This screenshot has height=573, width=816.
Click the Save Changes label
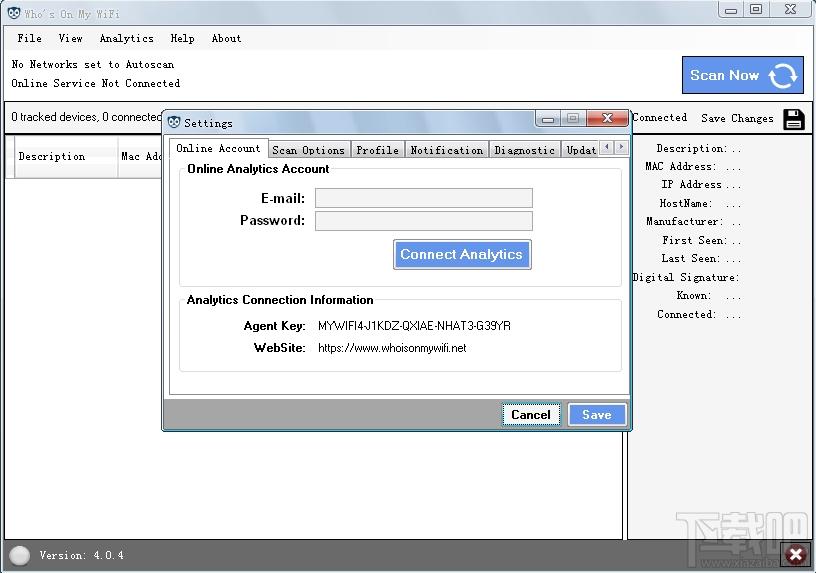click(x=737, y=118)
